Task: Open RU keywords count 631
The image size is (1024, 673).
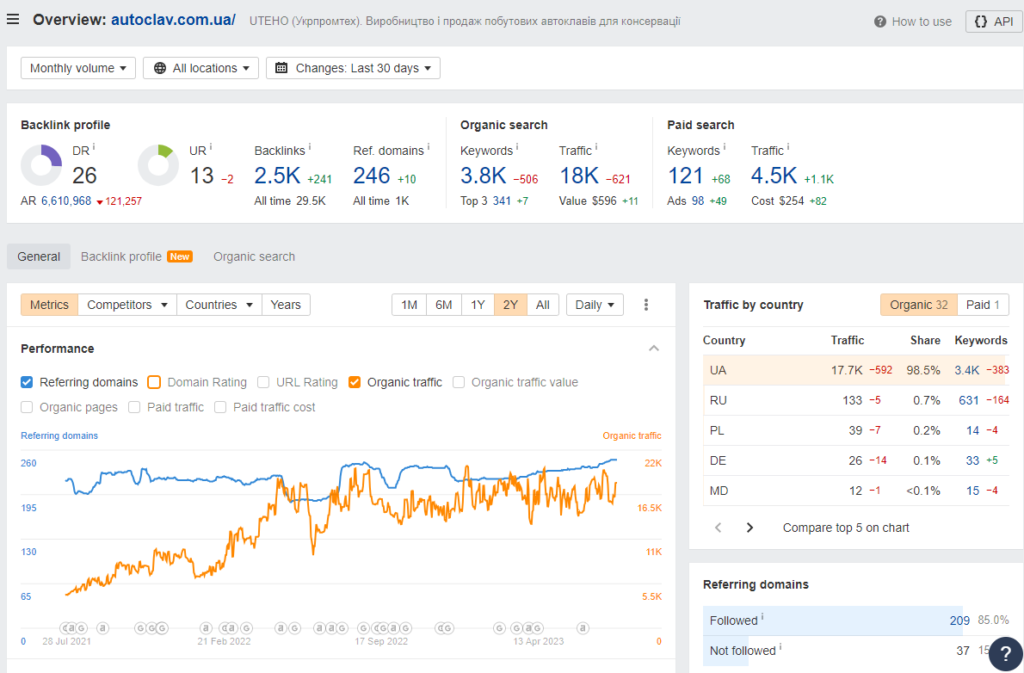Action: [x=968, y=400]
